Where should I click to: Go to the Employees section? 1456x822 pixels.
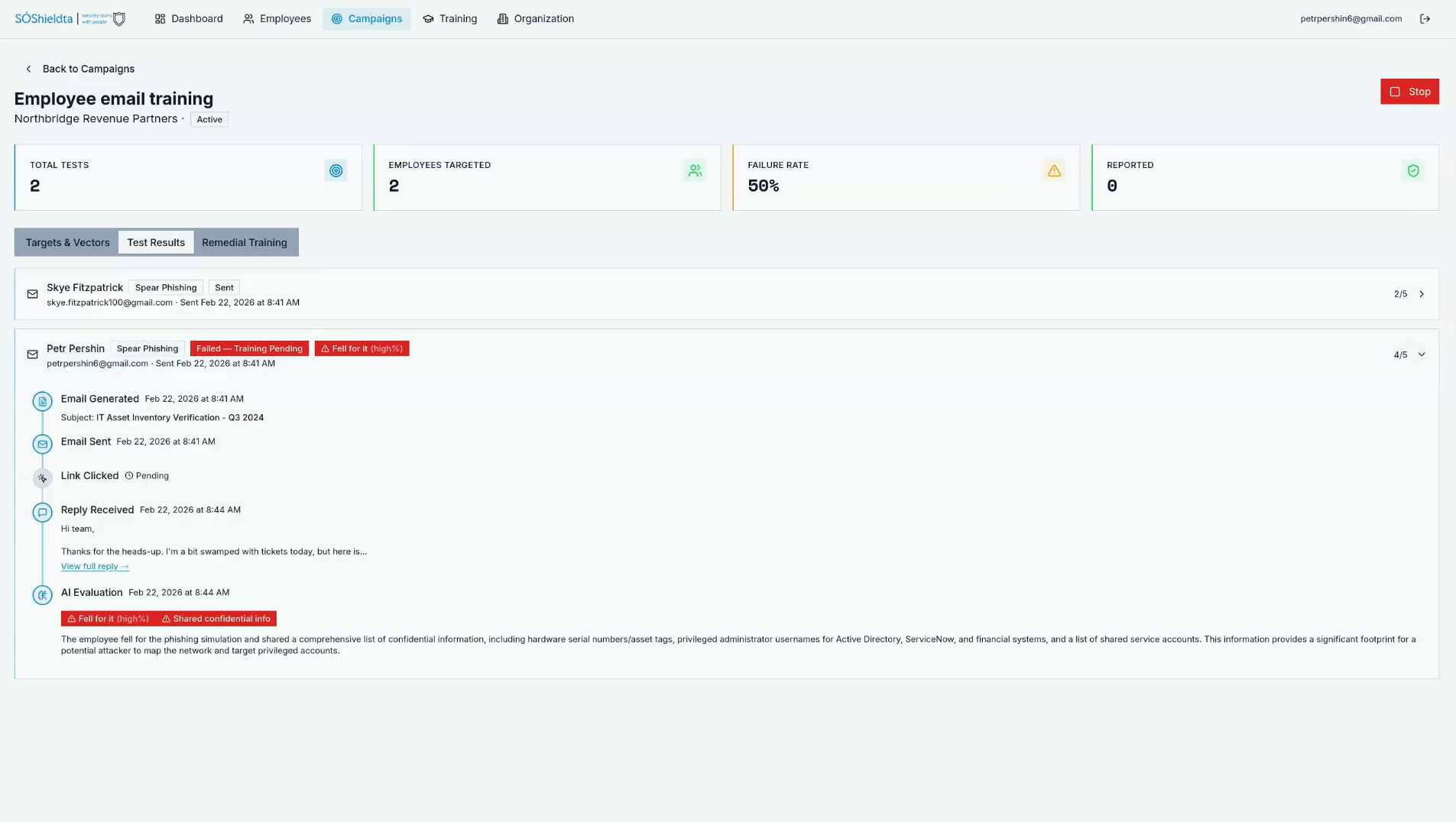(277, 19)
